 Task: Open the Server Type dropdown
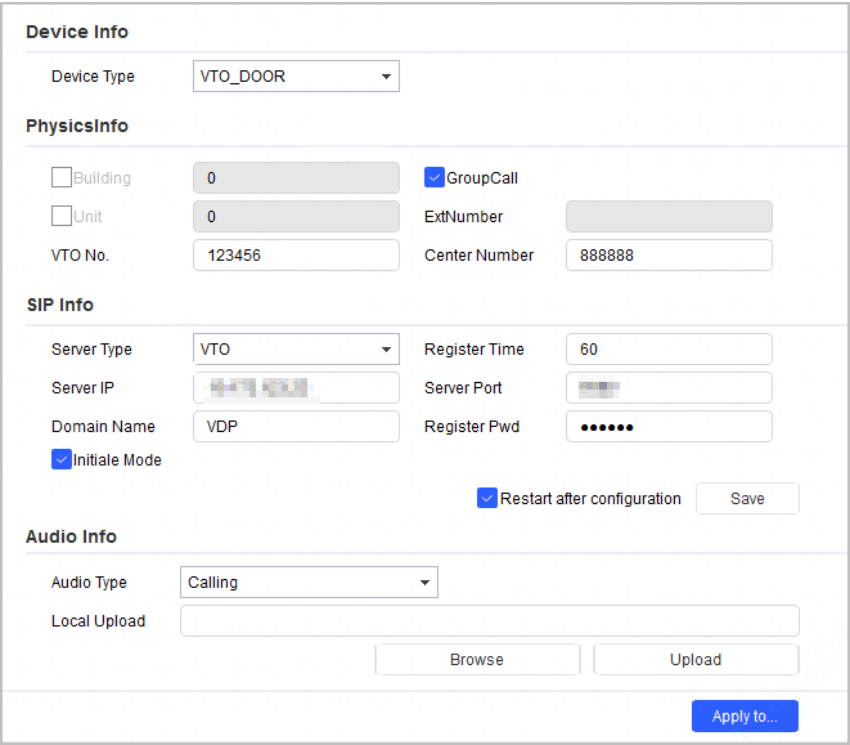[296, 349]
